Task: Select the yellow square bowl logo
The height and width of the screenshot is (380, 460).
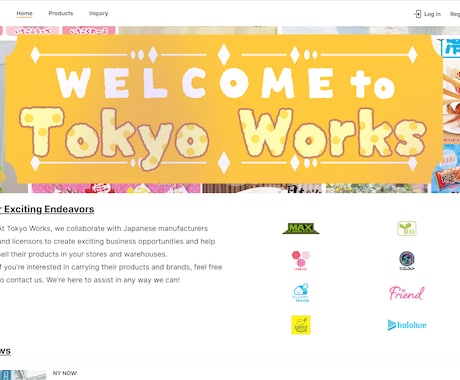Action: (x=301, y=325)
